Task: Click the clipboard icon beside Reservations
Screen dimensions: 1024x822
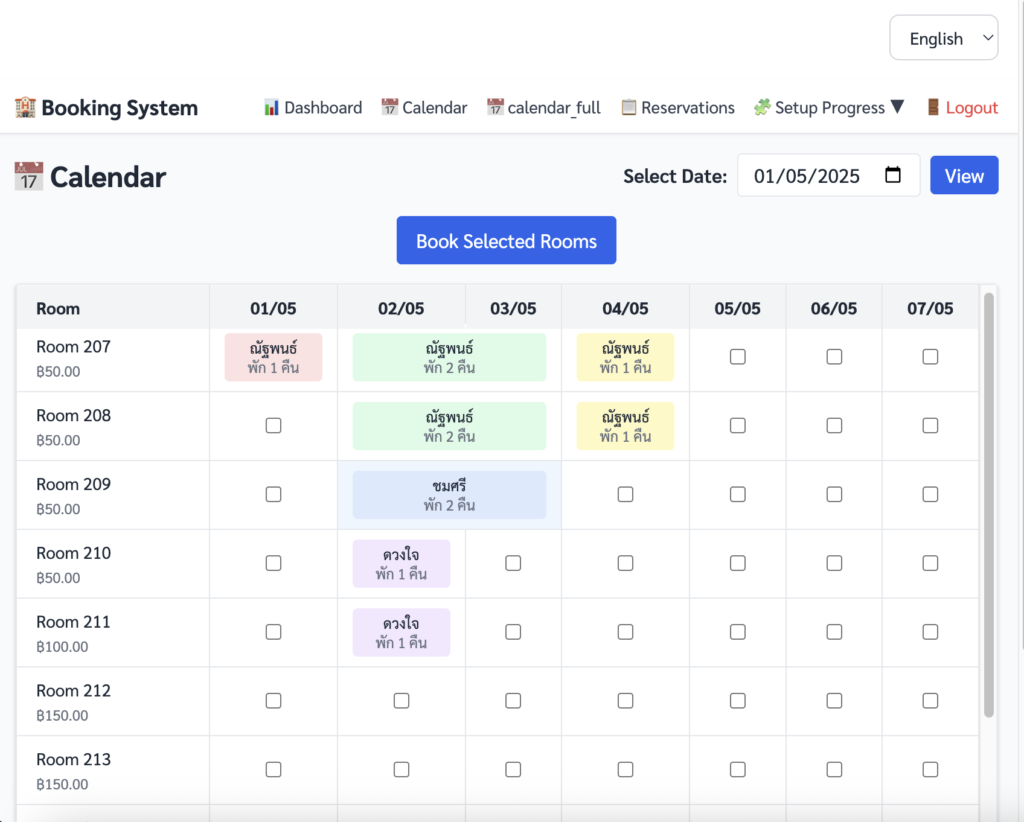Action: pos(628,107)
